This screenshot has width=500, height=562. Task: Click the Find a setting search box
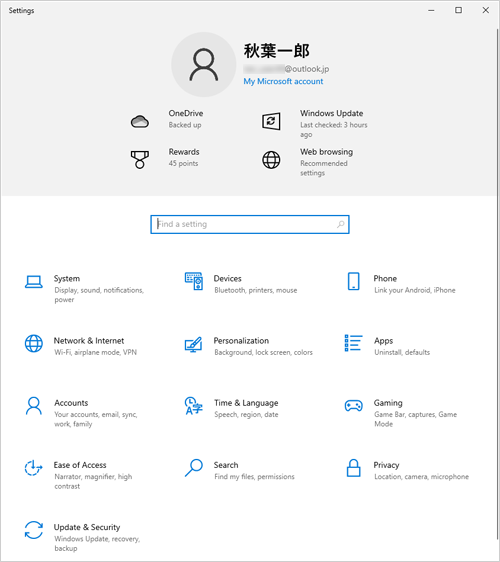point(250,224)
